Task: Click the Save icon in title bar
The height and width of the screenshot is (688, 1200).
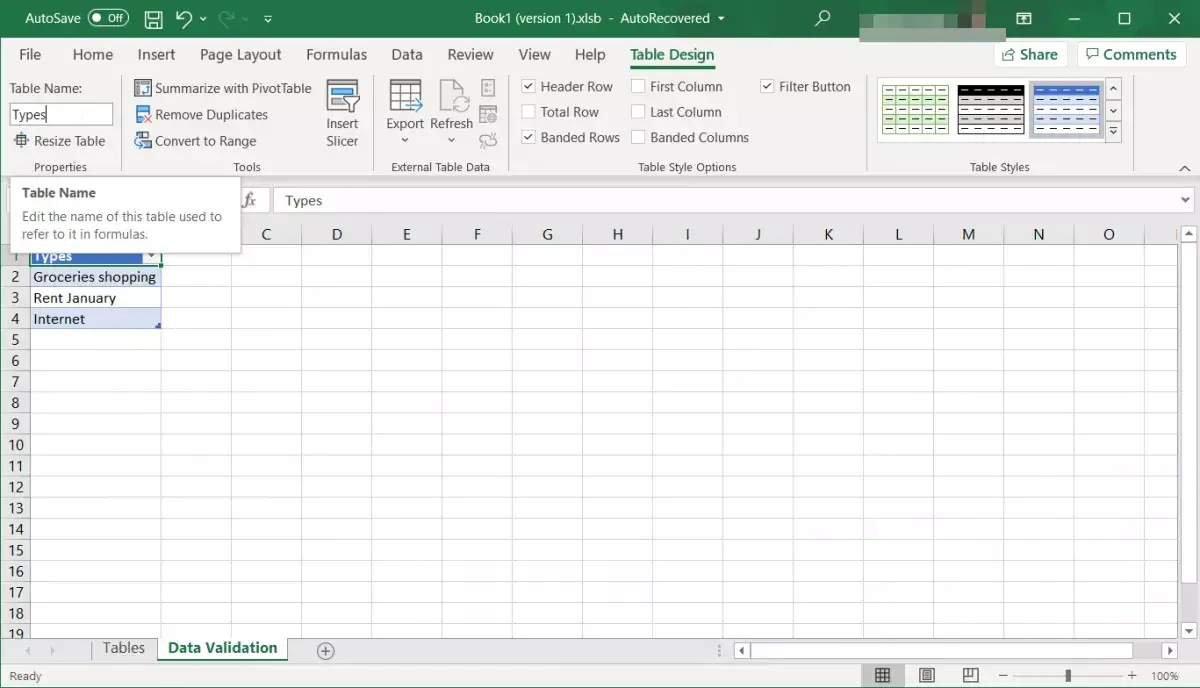Action: coord(153,19)
